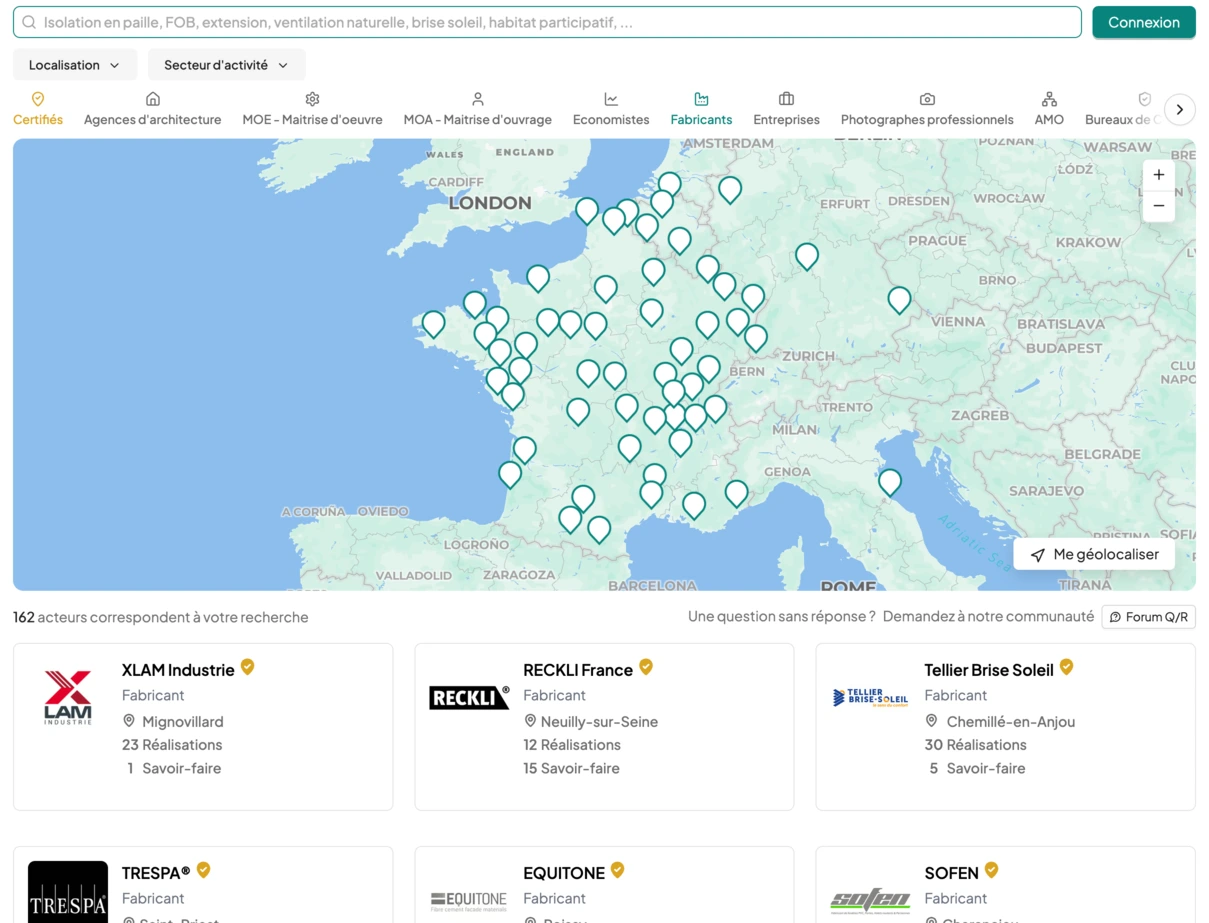Click the TRESPA logo thumbnail
This screenshot has width=1209, height=923.
click(x=68, y=892)
